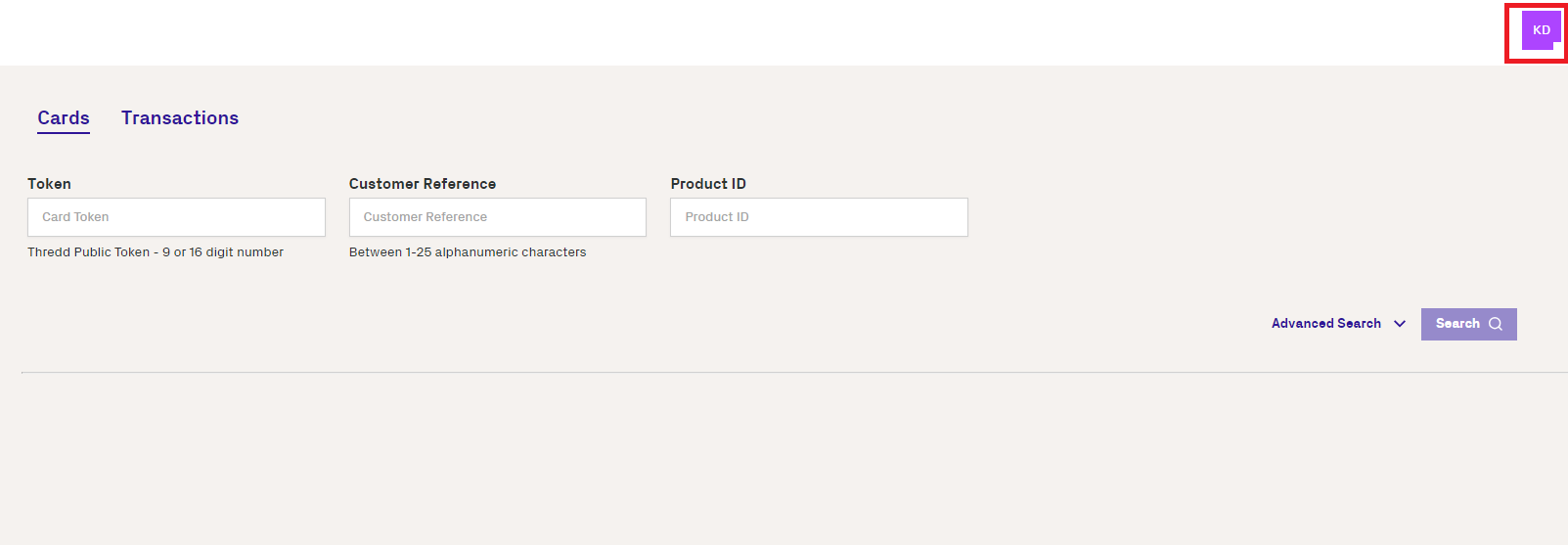
Task: Expand the Advanced Search chevron arrow
Action: pos(1400,324)
